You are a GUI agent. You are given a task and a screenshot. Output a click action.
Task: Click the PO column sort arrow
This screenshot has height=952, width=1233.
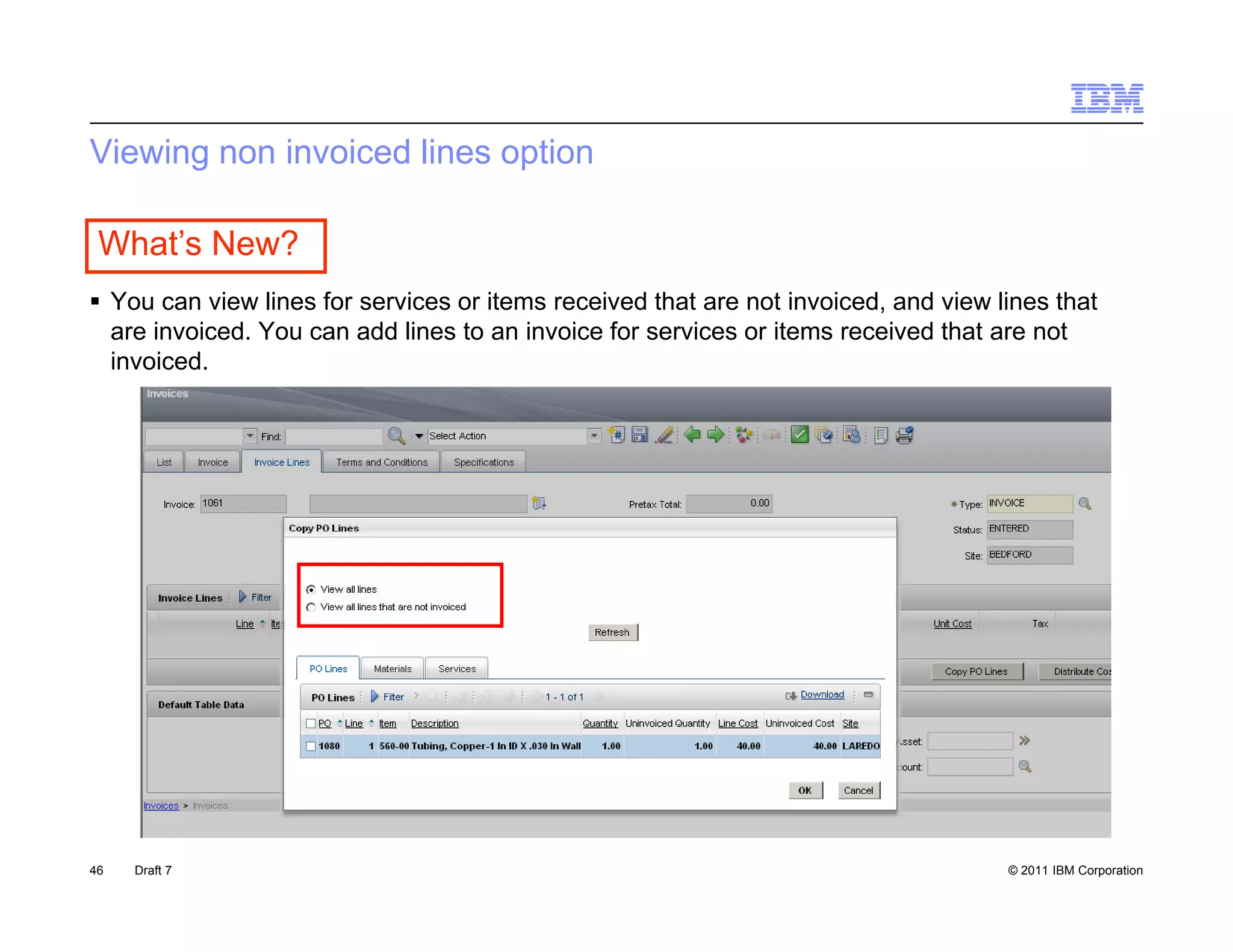[340, 723]
